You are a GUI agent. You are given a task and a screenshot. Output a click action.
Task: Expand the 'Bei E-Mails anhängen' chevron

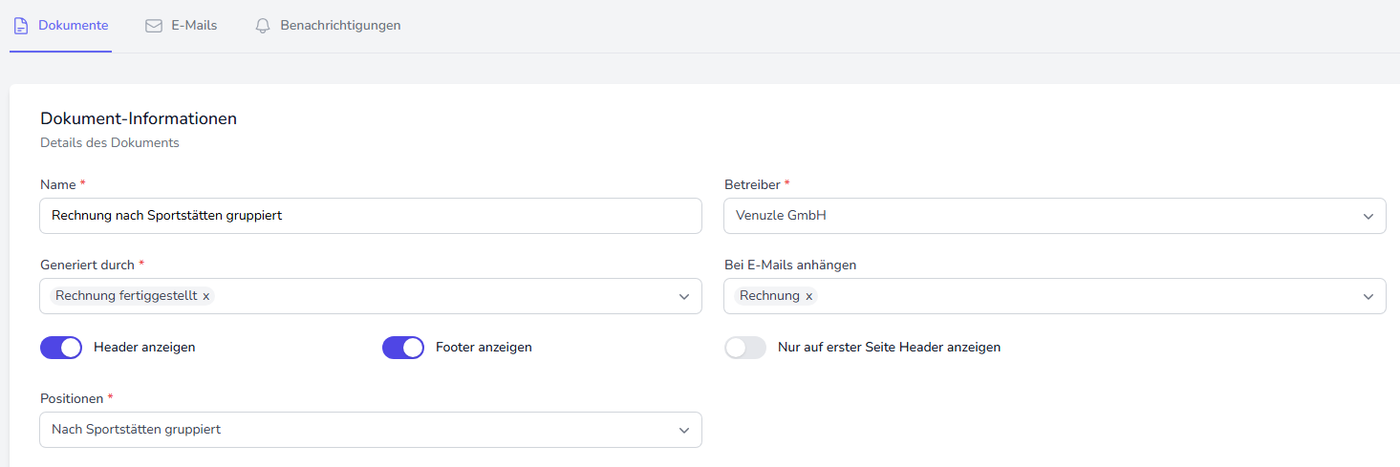1367,296
